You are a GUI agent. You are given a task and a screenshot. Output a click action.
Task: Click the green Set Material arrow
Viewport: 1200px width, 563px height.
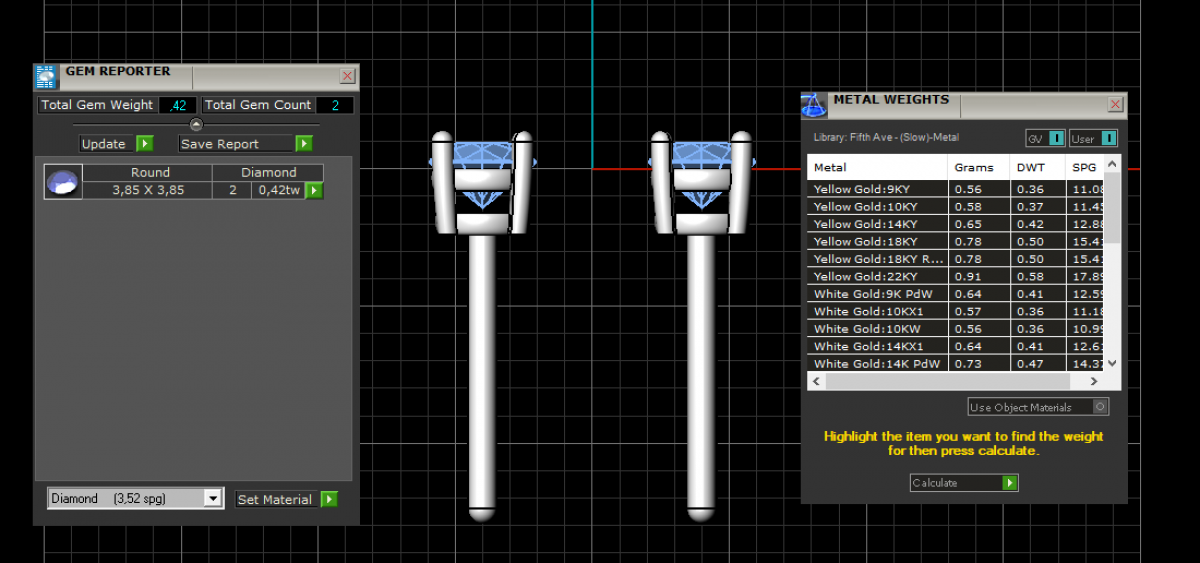click(329, 499)
